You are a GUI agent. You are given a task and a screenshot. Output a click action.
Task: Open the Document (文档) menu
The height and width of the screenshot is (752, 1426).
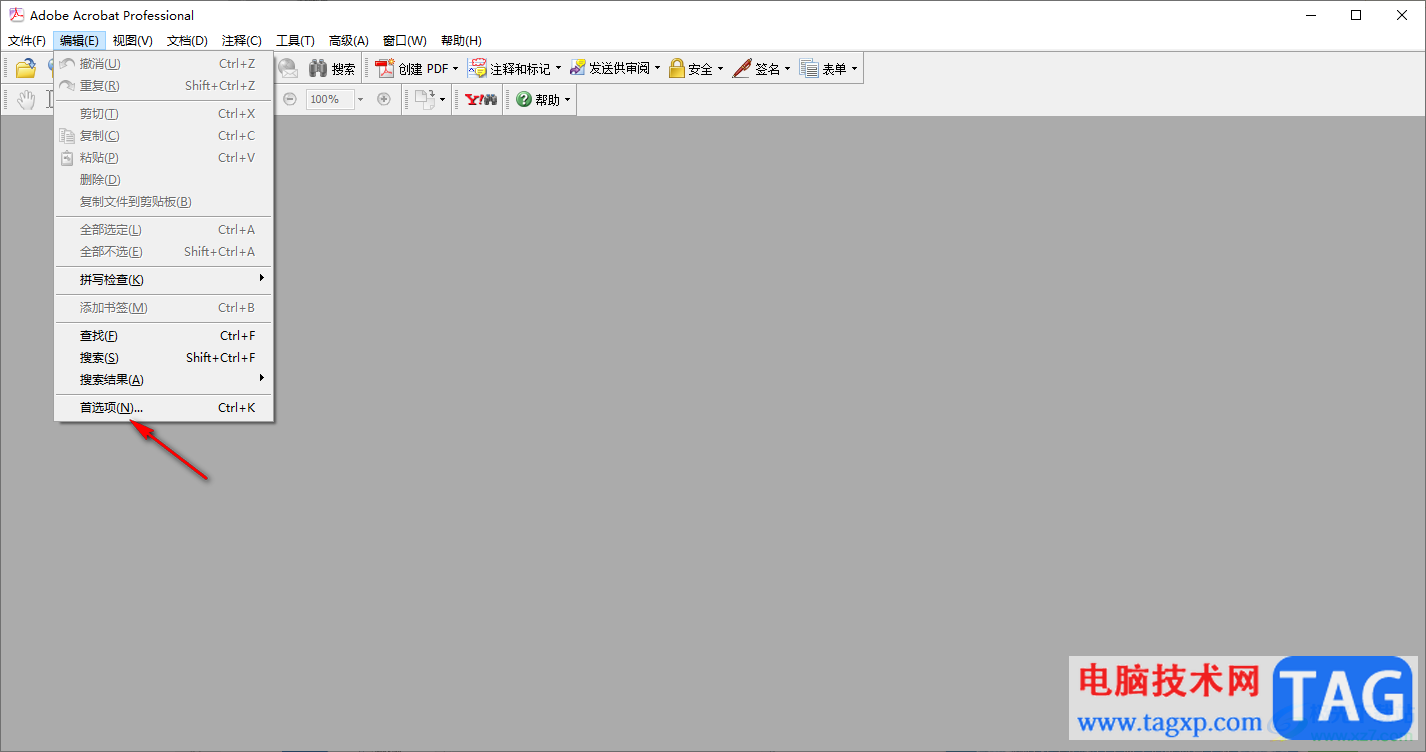[x=187, y=41]
